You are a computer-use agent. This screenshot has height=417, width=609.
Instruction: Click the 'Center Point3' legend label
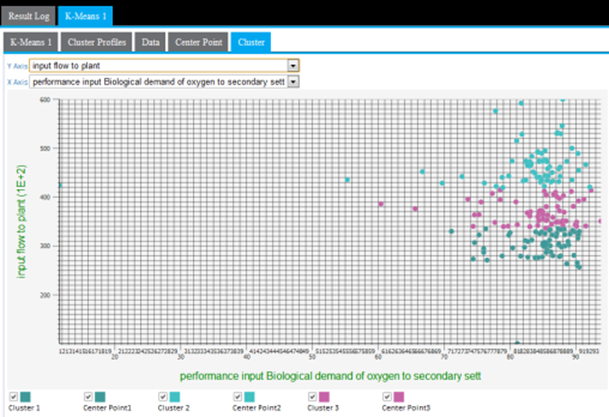[x=406, y=408]
